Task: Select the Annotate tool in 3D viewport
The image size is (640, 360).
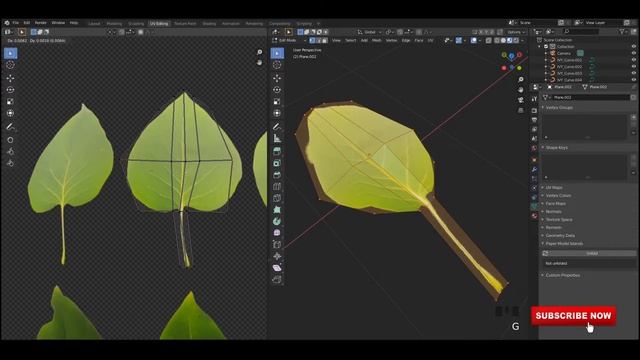Action: tap(277, 127)
